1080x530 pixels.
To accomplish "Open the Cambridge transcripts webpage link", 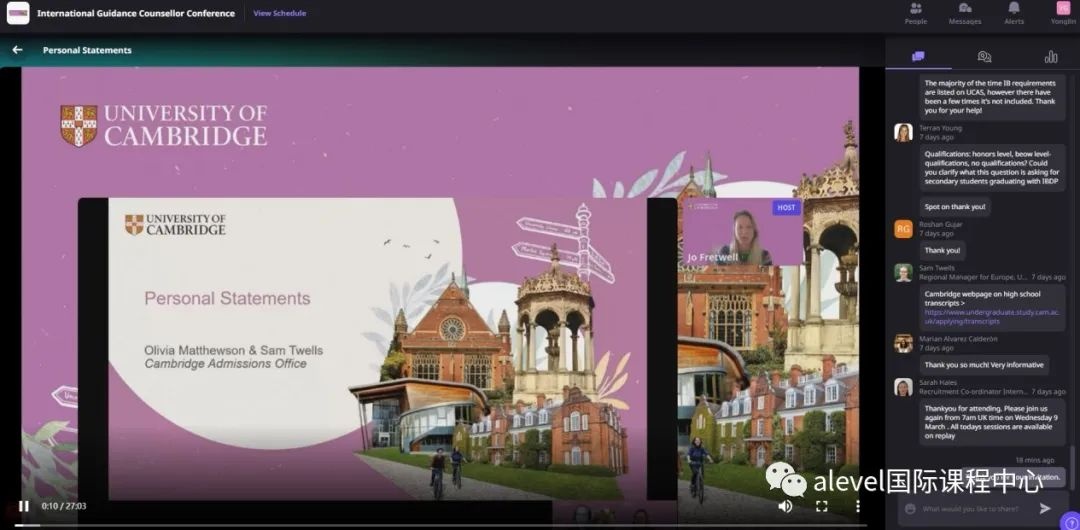I will [x=991, y=316].
